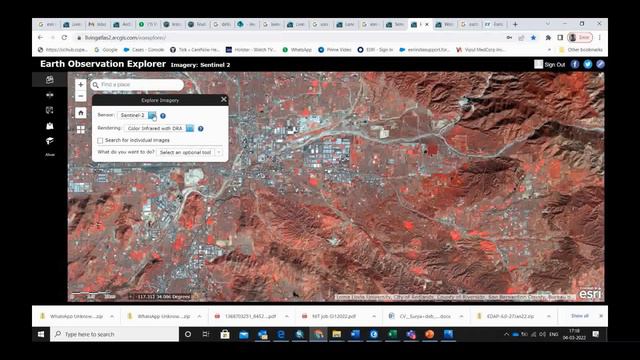The height and width of the screenshot is (360, 640).
Task: Open the Windows Start menu
Action: tap(41, 334)
